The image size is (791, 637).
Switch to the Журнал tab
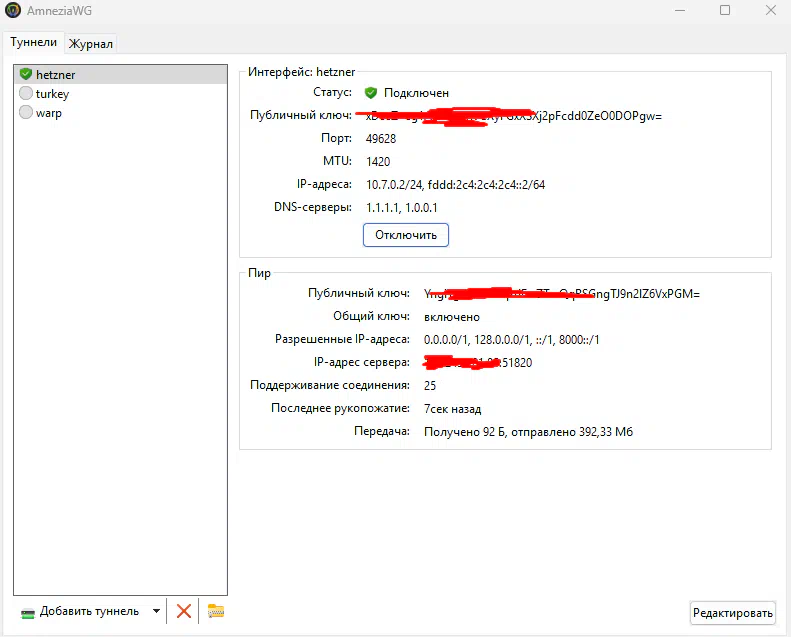(91, 44)
